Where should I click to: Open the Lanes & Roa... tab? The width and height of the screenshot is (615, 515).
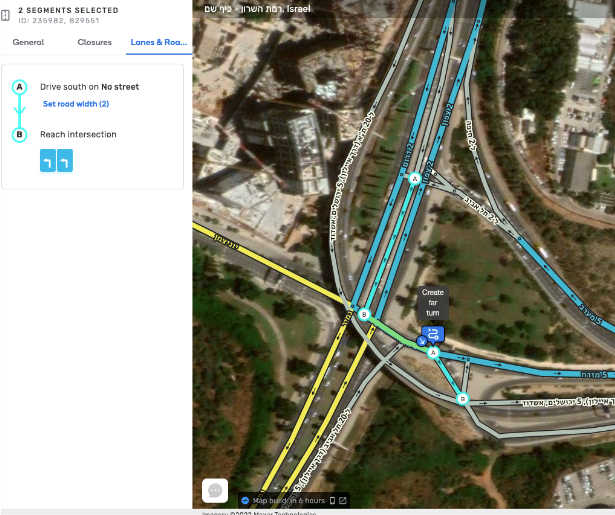pos(159,42)
